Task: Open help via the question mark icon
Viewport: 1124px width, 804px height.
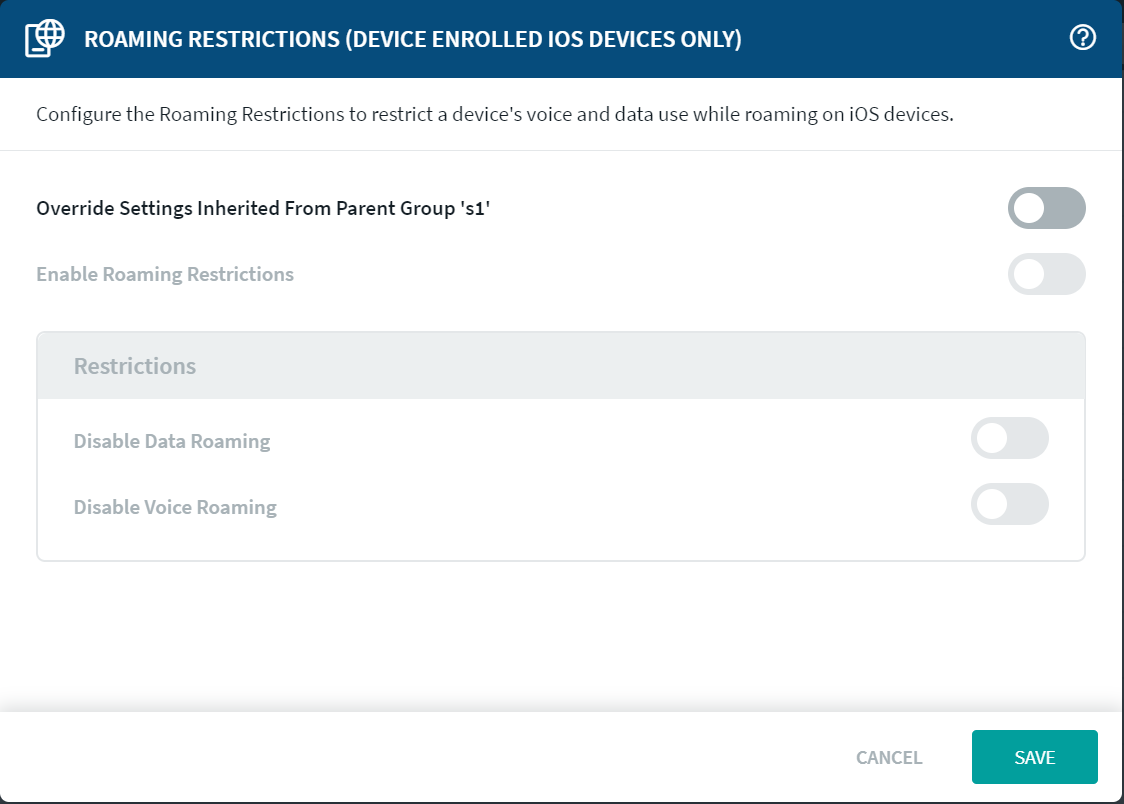Action: 1083,38
